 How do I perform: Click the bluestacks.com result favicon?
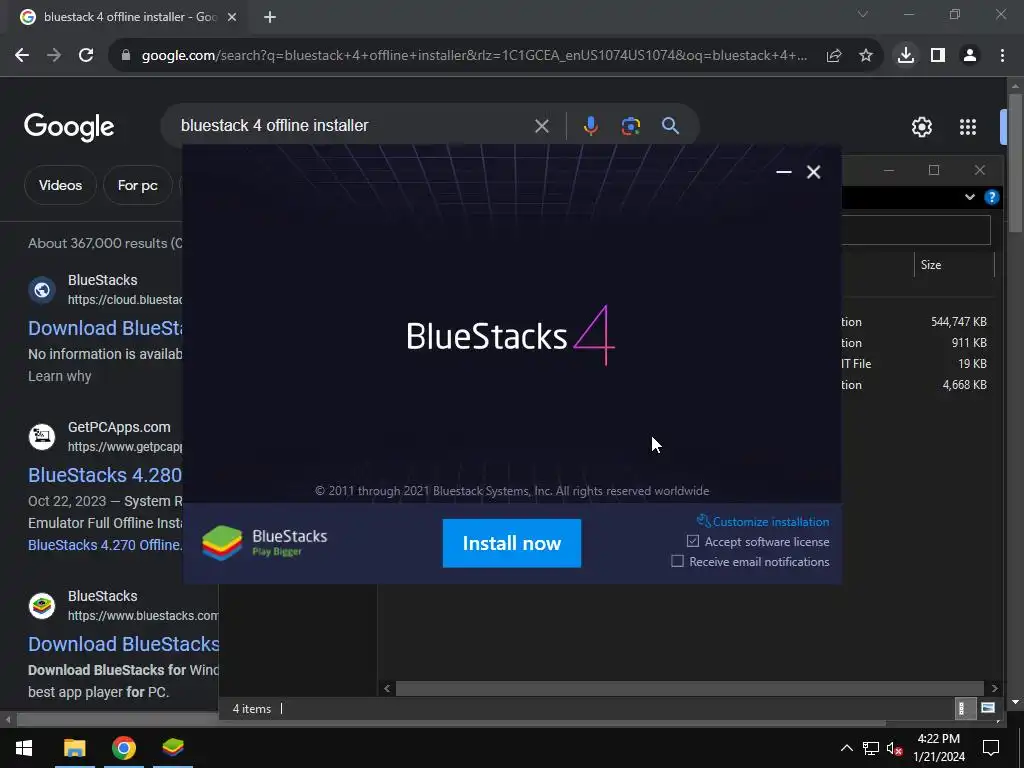[42, 605]
